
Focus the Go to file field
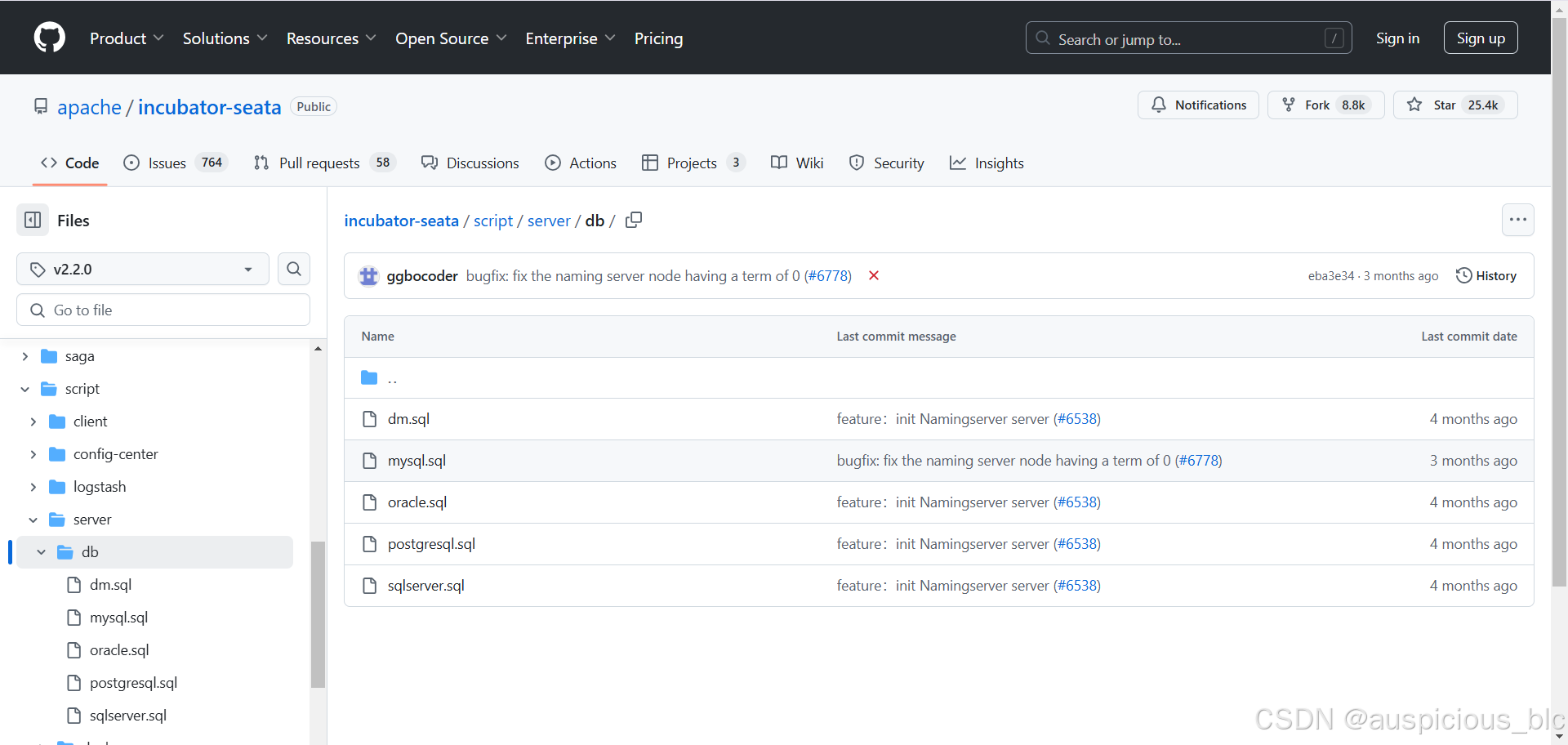pos(163,310)
